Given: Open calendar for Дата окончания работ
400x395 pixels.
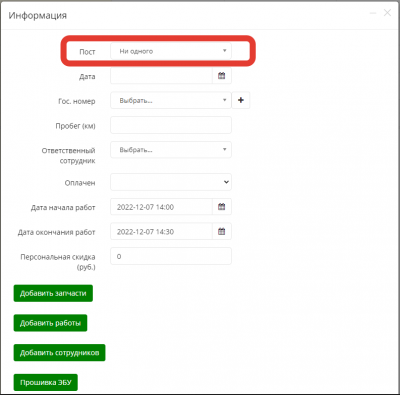Looking at the screenshot, I should point(222,231).
